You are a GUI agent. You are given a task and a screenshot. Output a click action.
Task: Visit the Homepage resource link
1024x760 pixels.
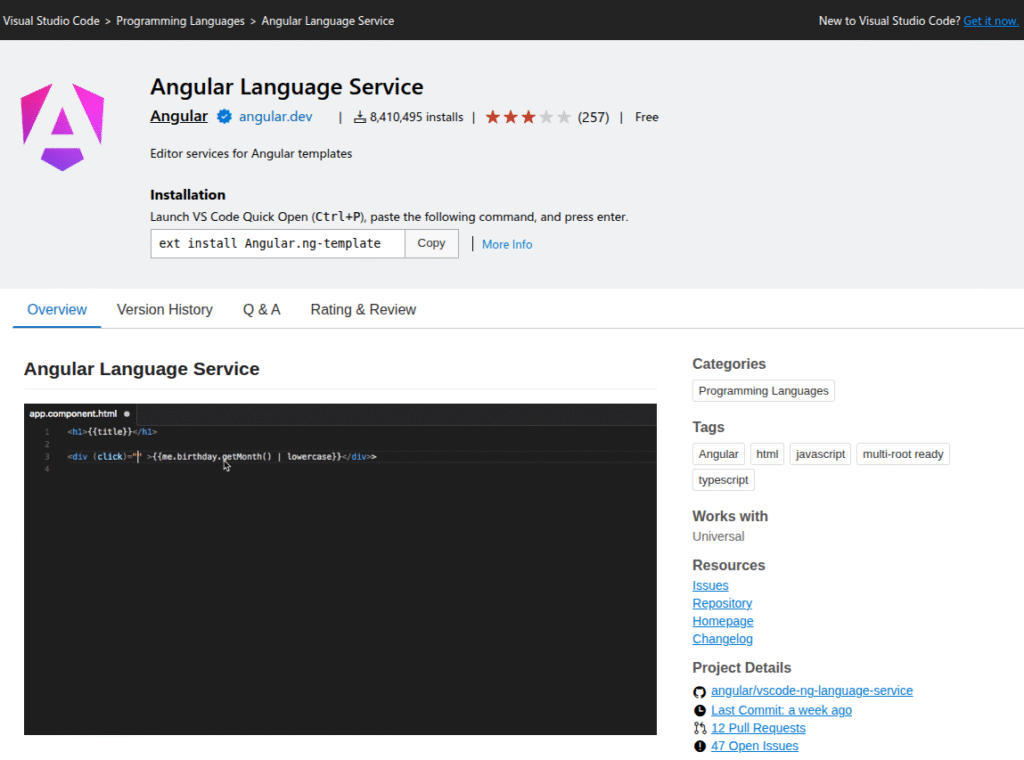pos(723,621)
